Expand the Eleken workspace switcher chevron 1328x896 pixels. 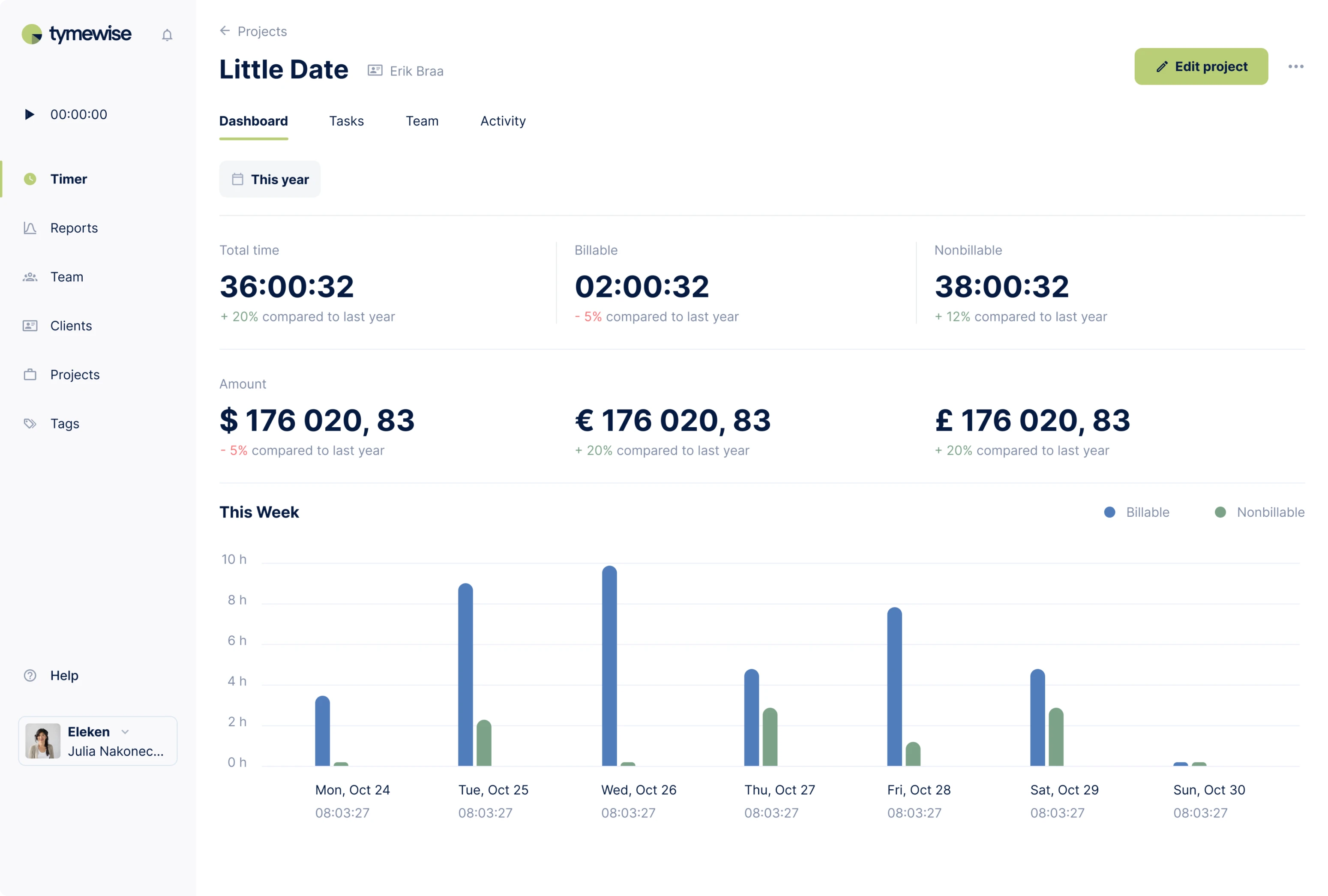pyautogui.click(x=125, y=731)
